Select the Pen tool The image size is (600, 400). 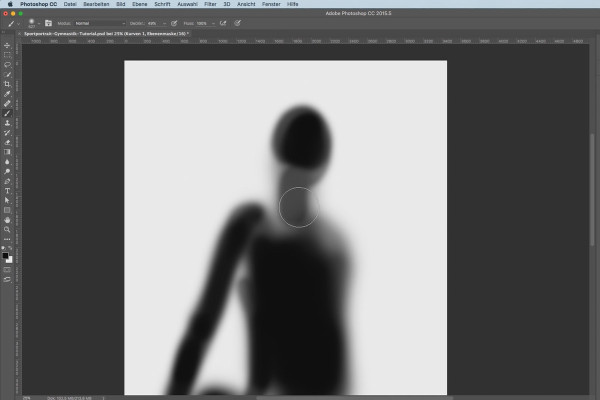(x=7, y=181)
